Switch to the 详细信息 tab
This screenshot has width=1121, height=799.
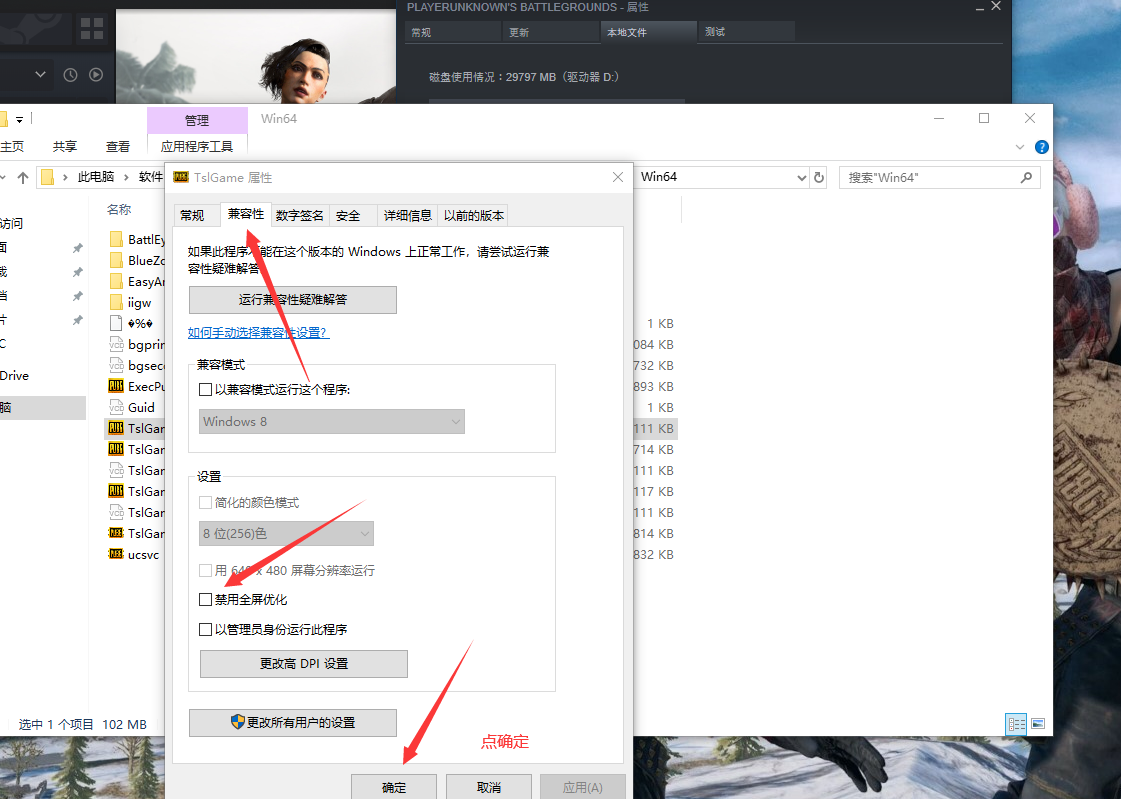click(408, 215)
